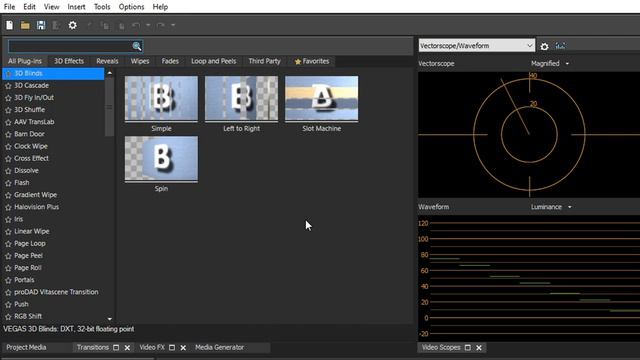Screen dimensions: 640x360
Task: Star the Barn Door transition
Action: point(8,134)
